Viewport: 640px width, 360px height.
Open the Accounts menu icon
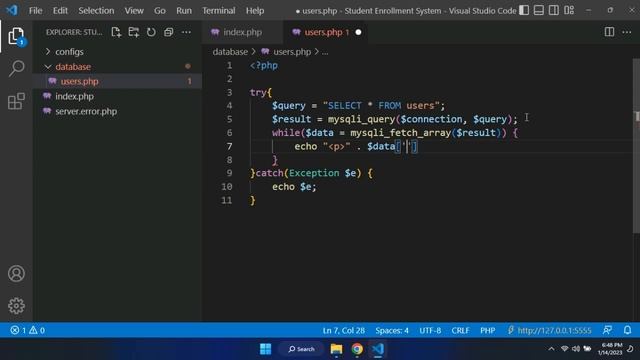pyautogui.click(x=16, y=273)
